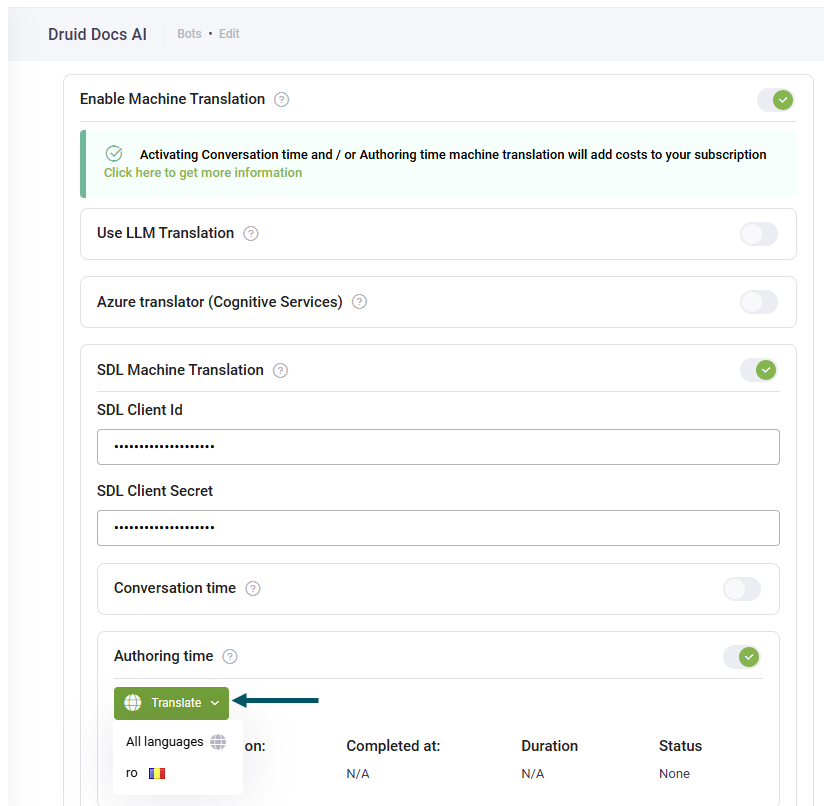Go to Bots breadcrumb link

189,34
